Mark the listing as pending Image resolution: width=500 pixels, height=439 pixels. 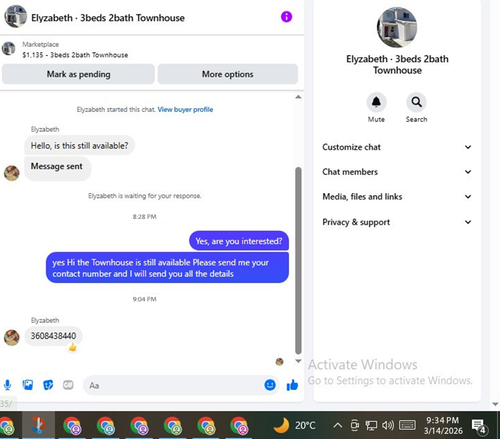78,74
